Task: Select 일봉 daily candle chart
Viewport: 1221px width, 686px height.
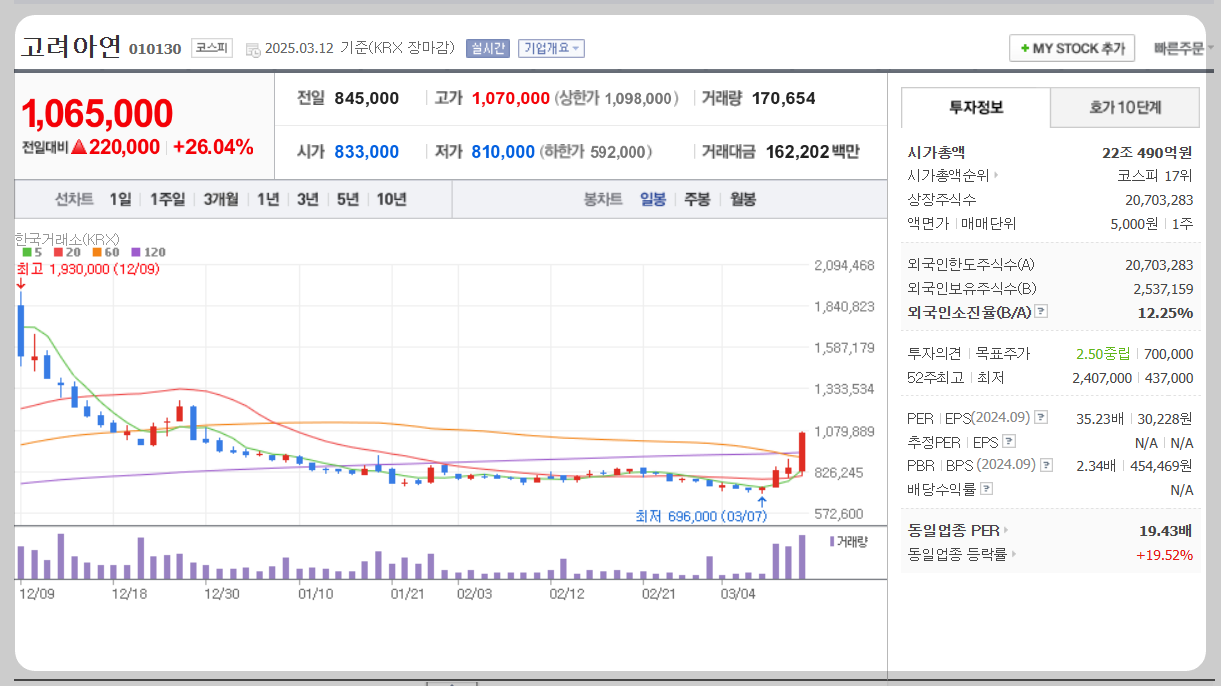Action: [653, 199]
